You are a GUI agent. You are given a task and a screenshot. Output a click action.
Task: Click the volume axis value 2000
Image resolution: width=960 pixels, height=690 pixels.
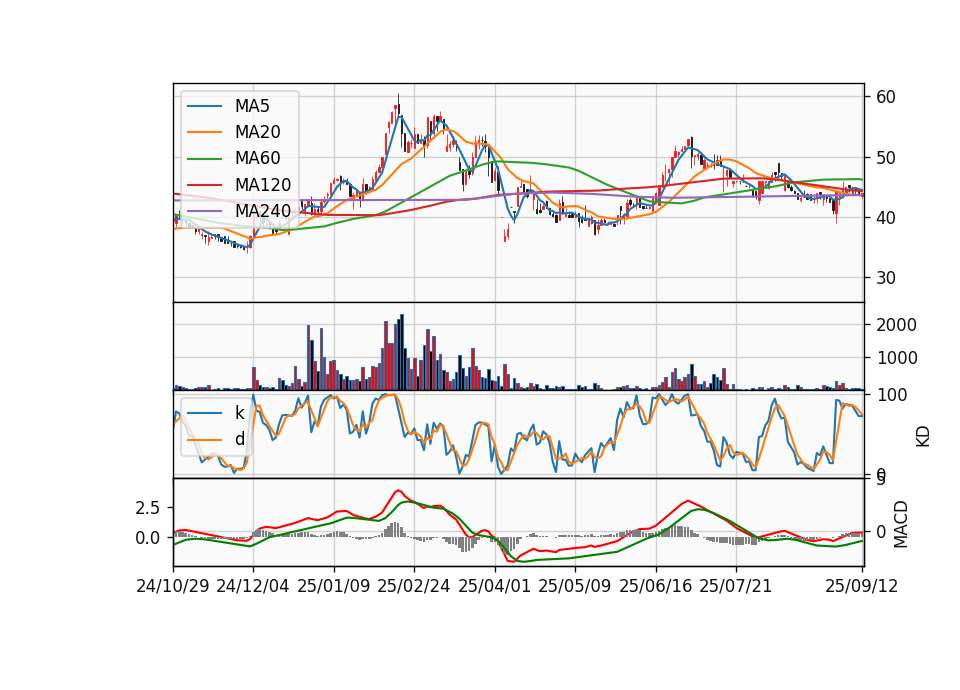(x=896, y=324)
